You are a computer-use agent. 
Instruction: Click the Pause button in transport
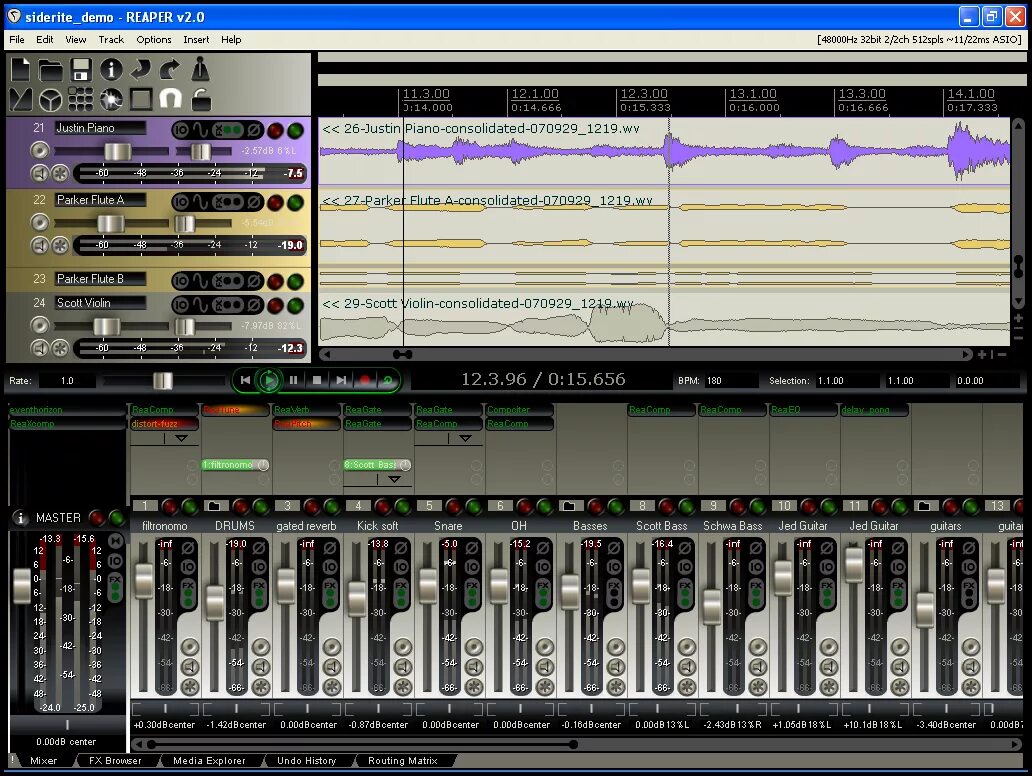click(x=293, y=380)
